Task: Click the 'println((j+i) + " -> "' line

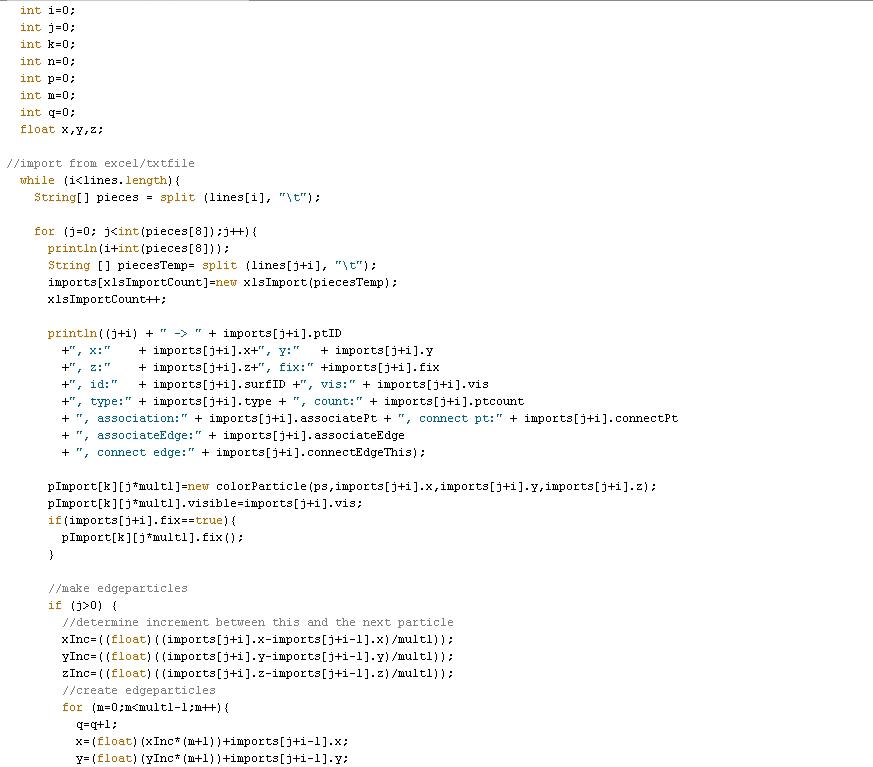Action: 195,333
